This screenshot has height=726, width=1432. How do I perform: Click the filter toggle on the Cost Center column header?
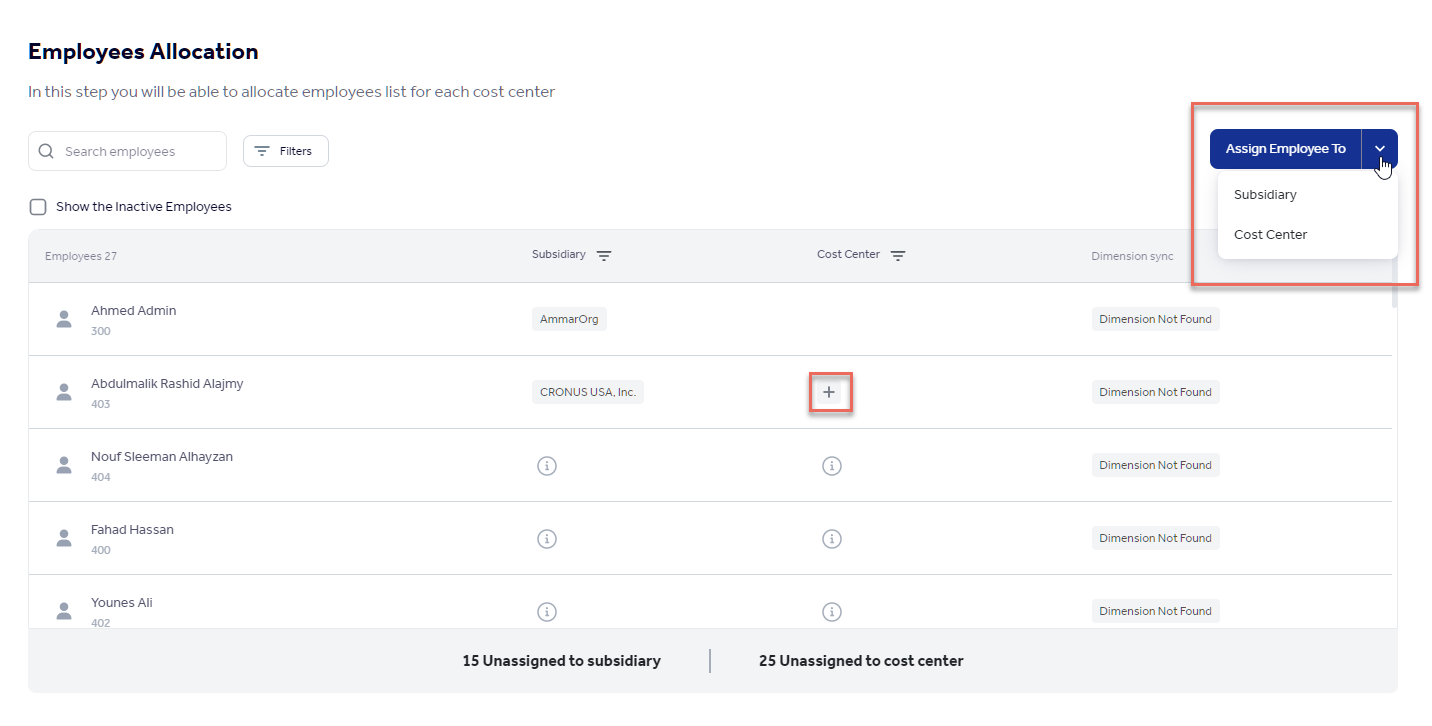(x=898, y=255)
